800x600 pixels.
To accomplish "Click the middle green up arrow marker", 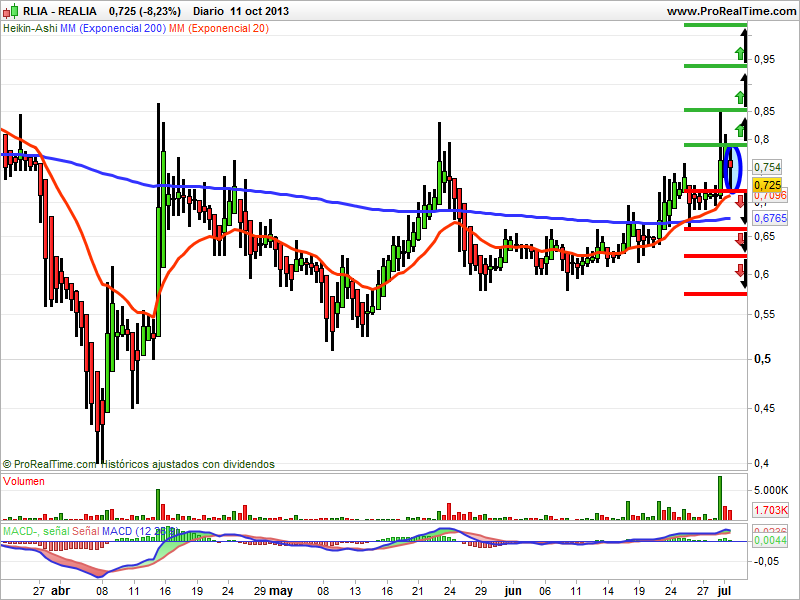I will tap(740, 96).
